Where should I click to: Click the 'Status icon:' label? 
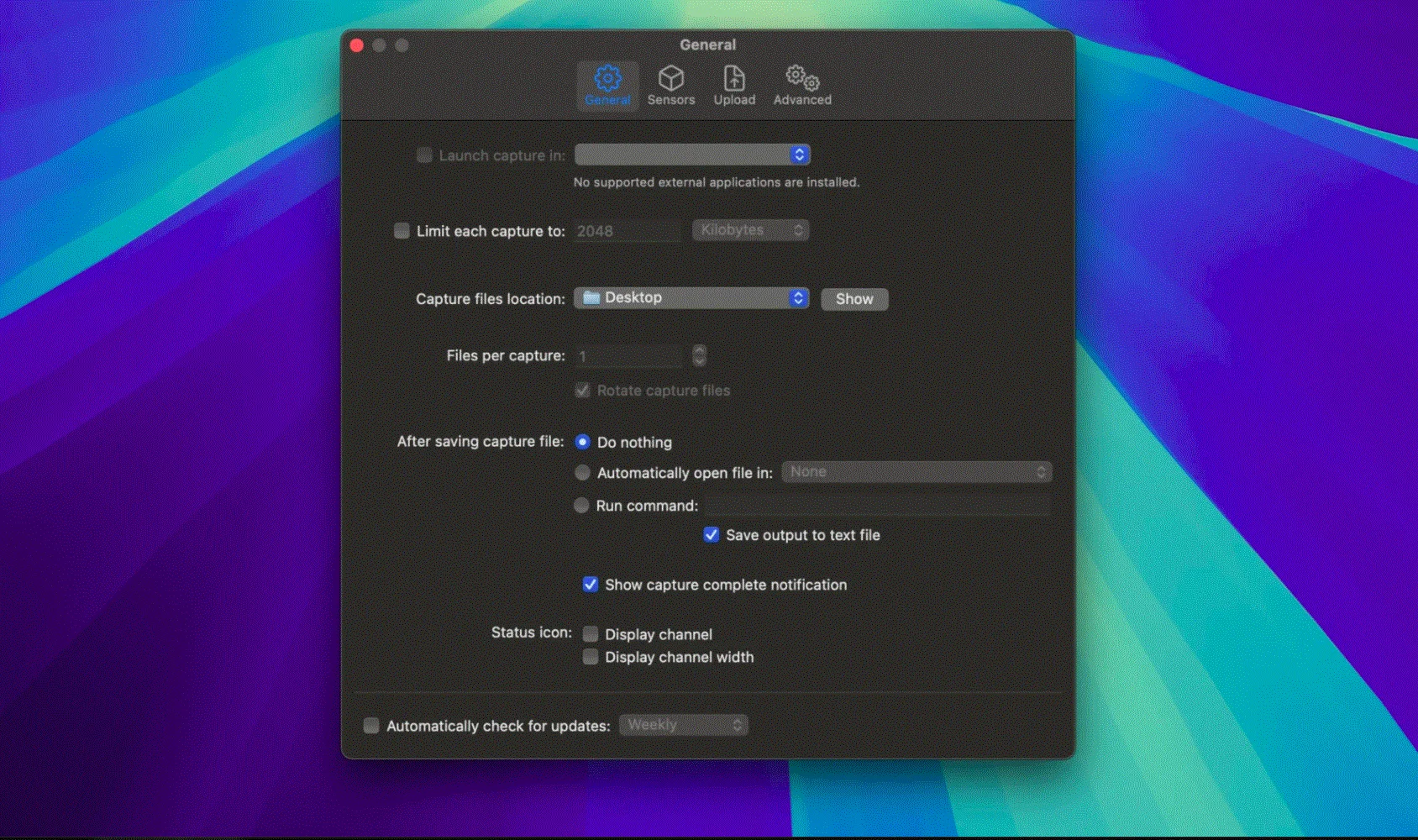(x=531, y=632)
